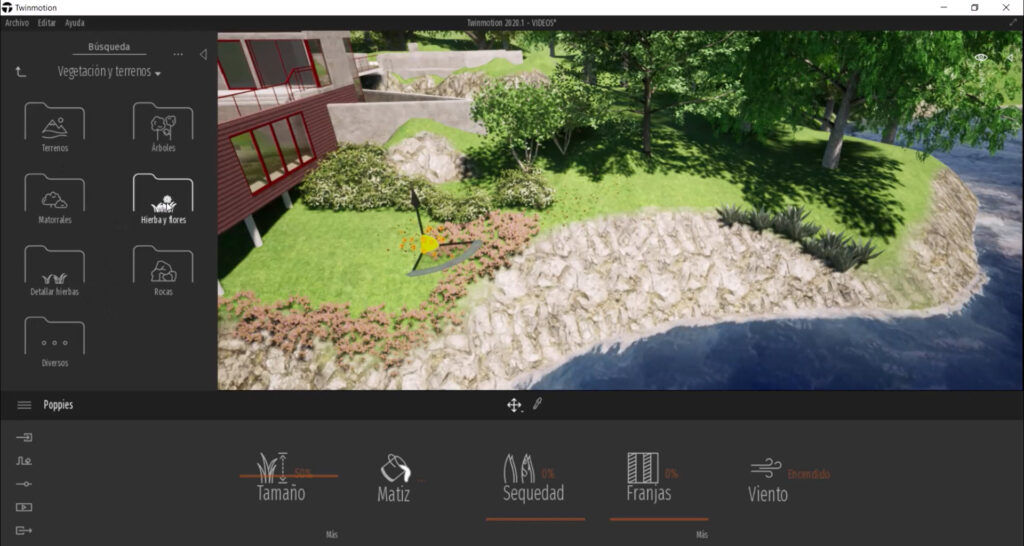This screenshot has width=1024, height=546.
Task: Adjust the Tamaño size slider
Action: [x=288, y=476]
